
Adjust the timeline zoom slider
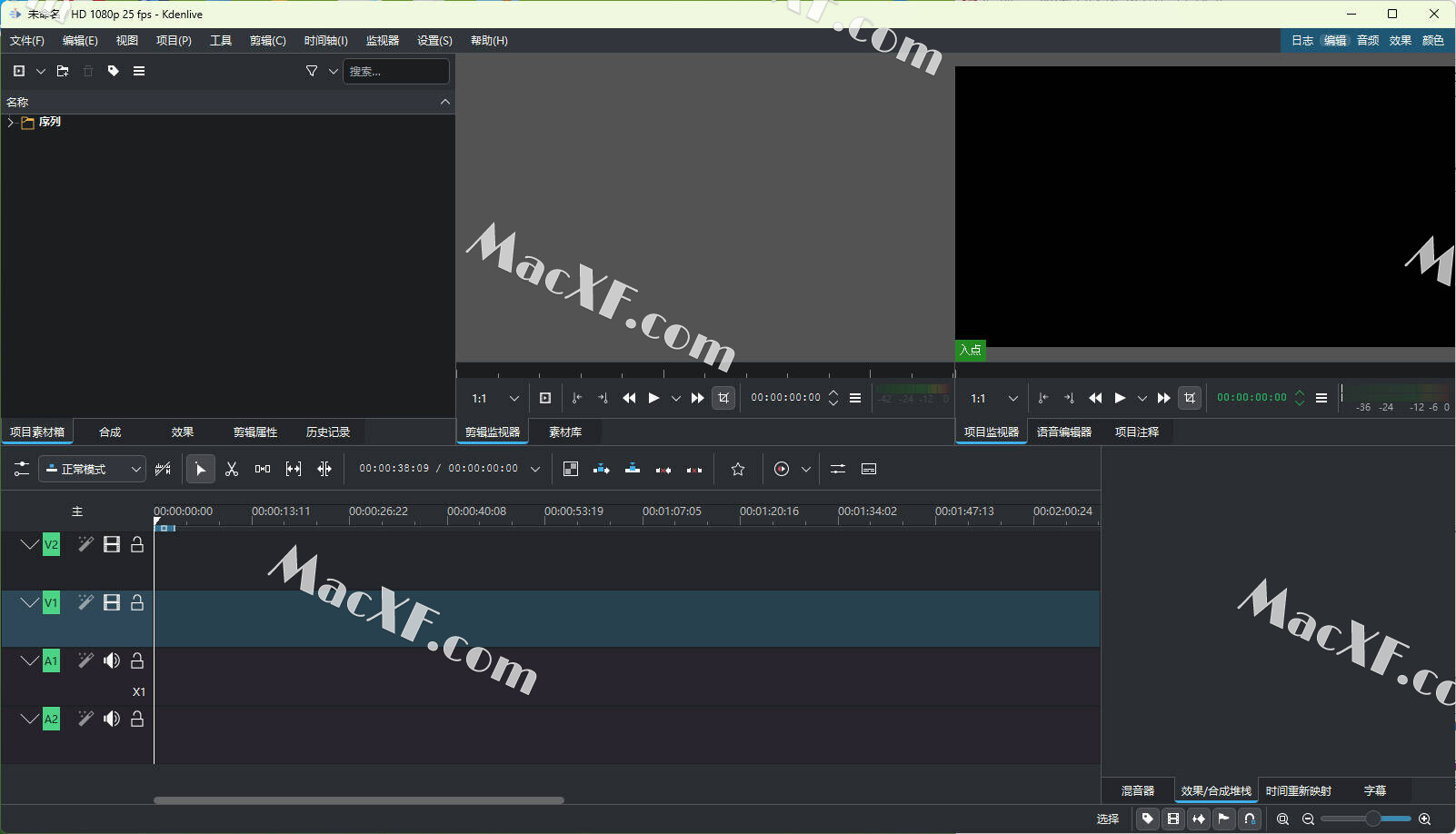(x=1366, y=819)
